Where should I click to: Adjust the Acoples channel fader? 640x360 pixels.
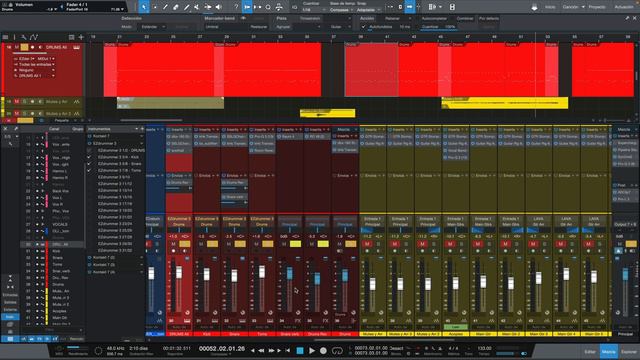tap(456, 282)
